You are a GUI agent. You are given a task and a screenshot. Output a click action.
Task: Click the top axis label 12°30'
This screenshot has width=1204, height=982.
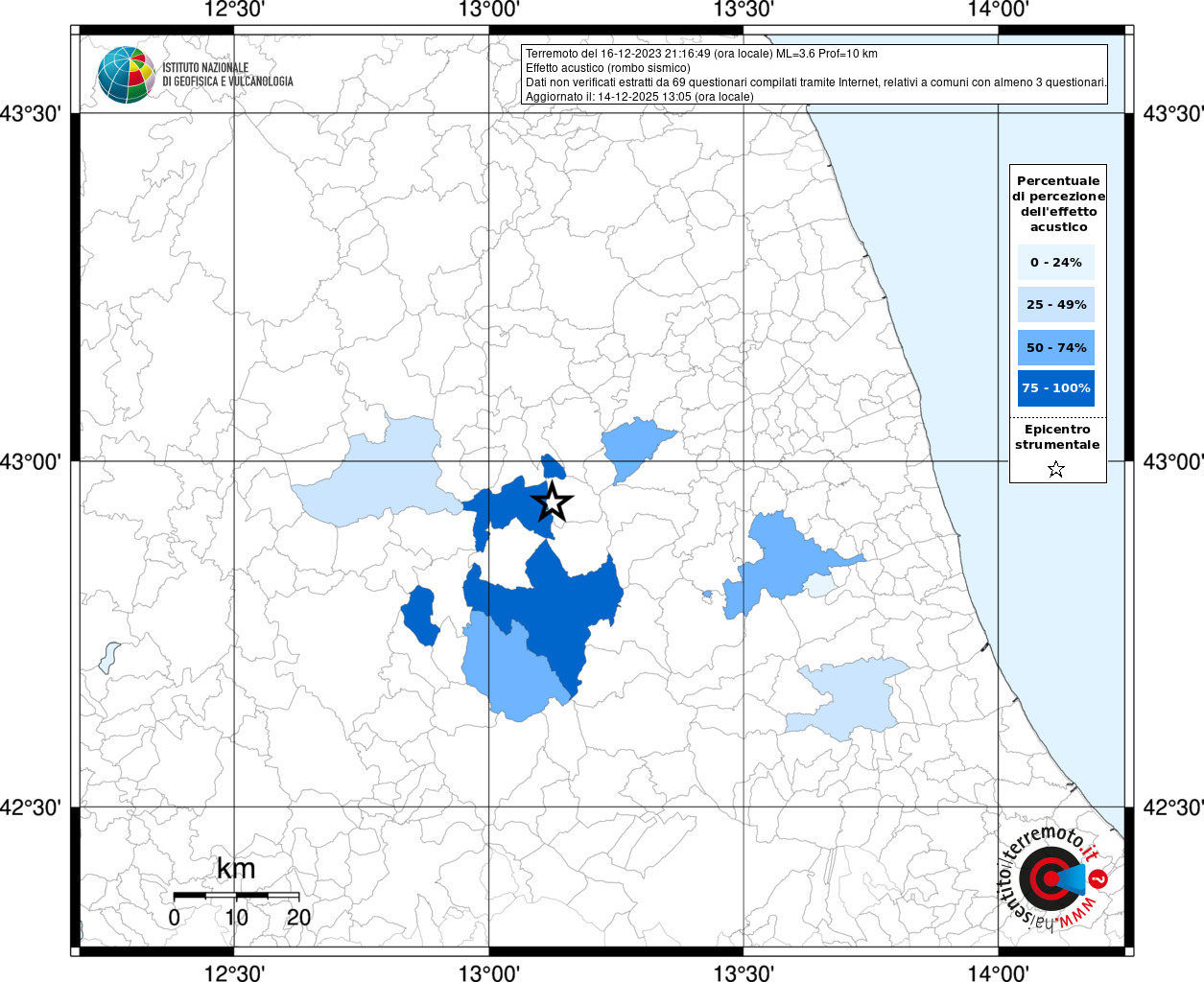[235, 11]
